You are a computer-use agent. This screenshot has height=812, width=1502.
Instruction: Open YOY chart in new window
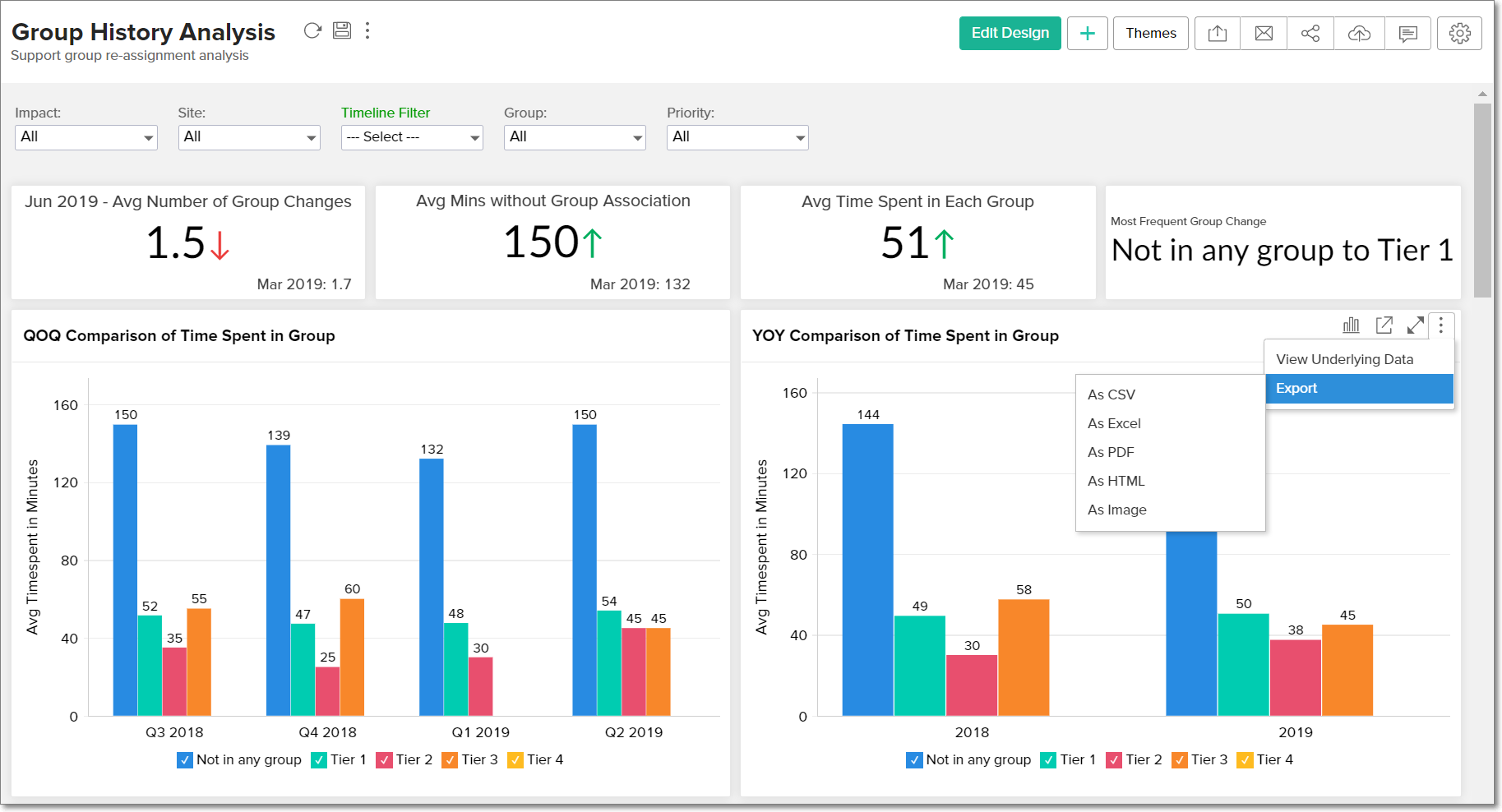coord(1384,325)
